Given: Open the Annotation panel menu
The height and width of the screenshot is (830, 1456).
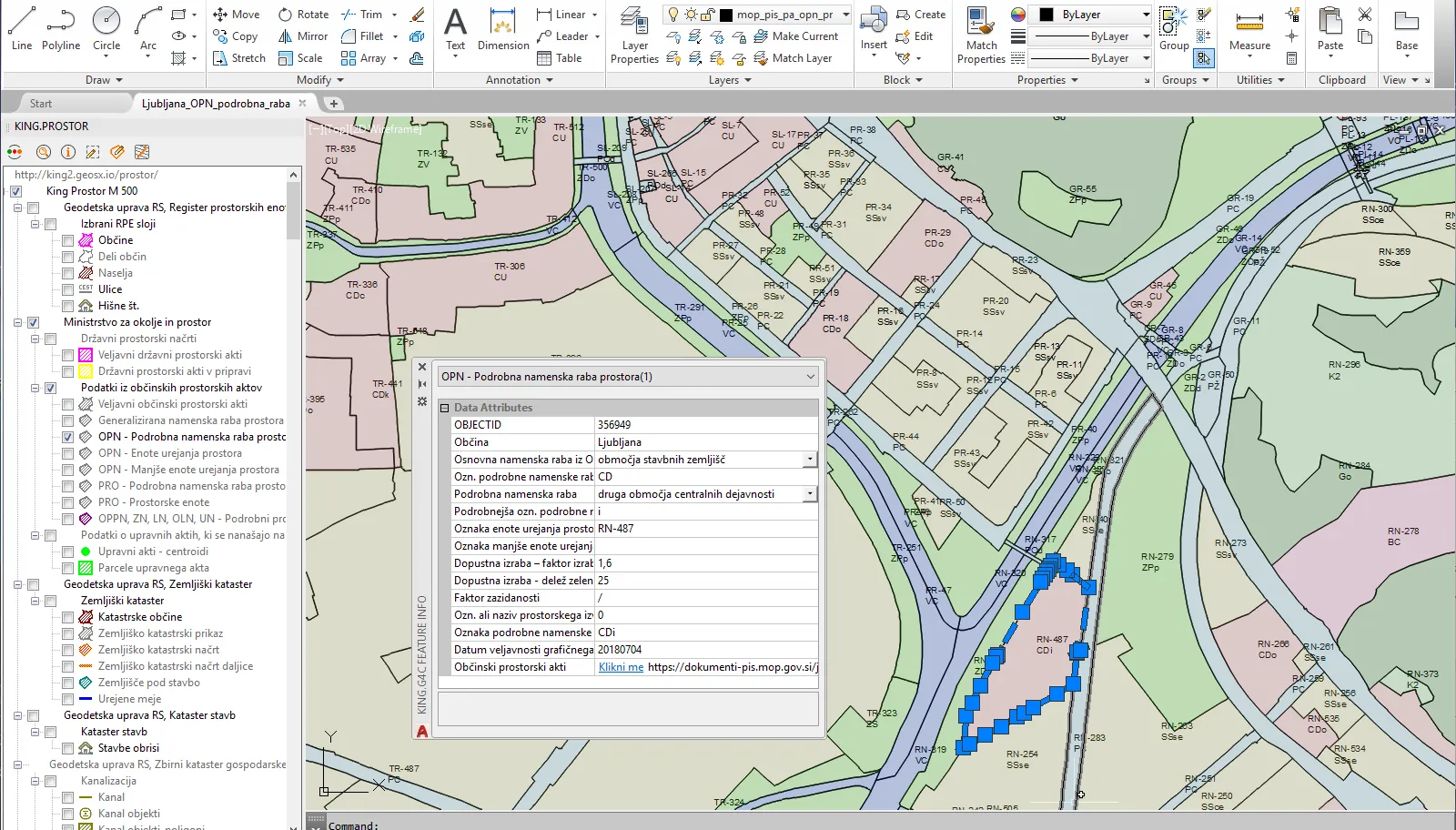Looking at the screenshot, I should click(x=520, y=80).
